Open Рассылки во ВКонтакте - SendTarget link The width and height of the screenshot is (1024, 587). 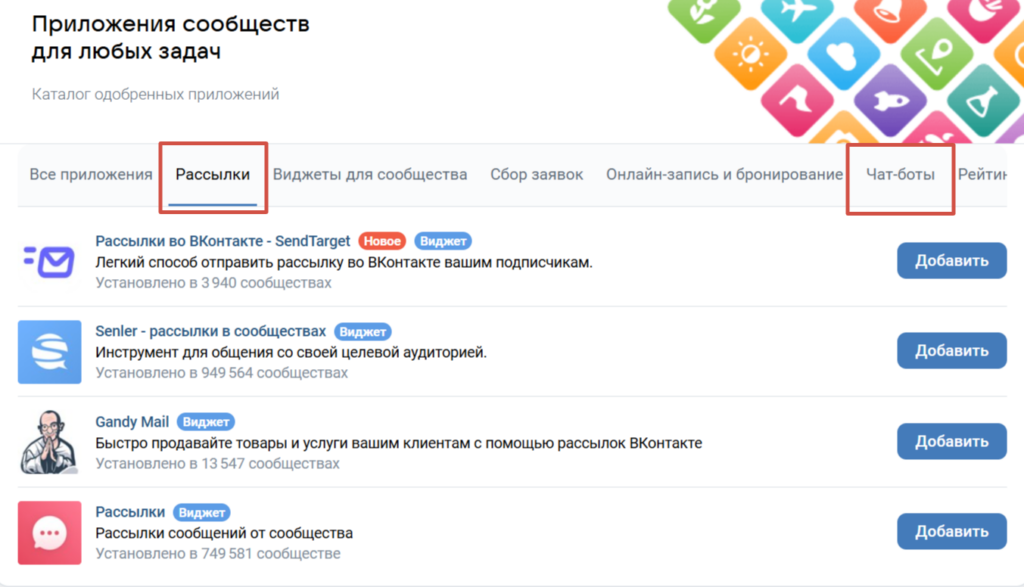point(223,241)
